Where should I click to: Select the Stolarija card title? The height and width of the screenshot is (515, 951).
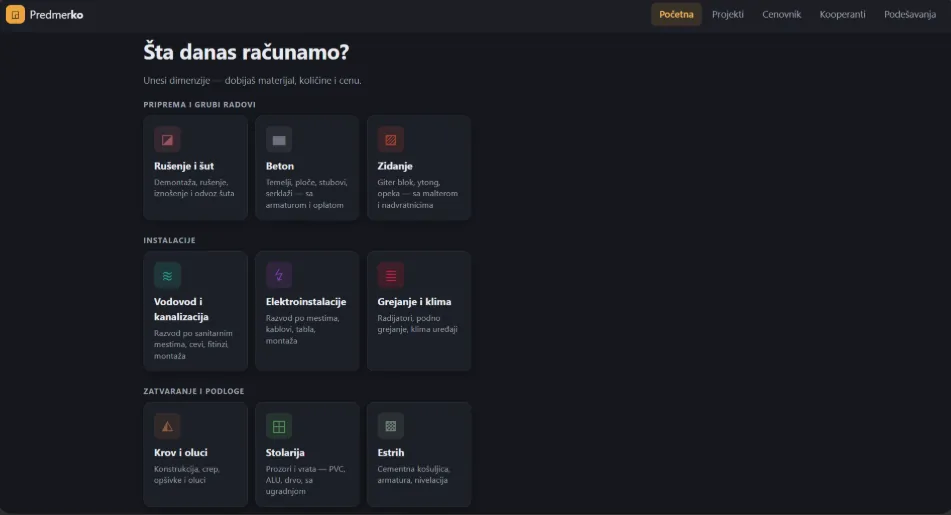285,453
